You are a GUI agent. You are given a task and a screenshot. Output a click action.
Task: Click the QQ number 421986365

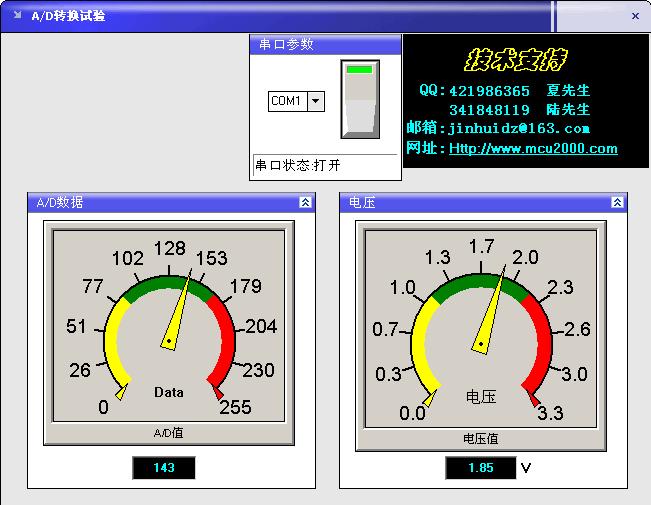point(489,91)
